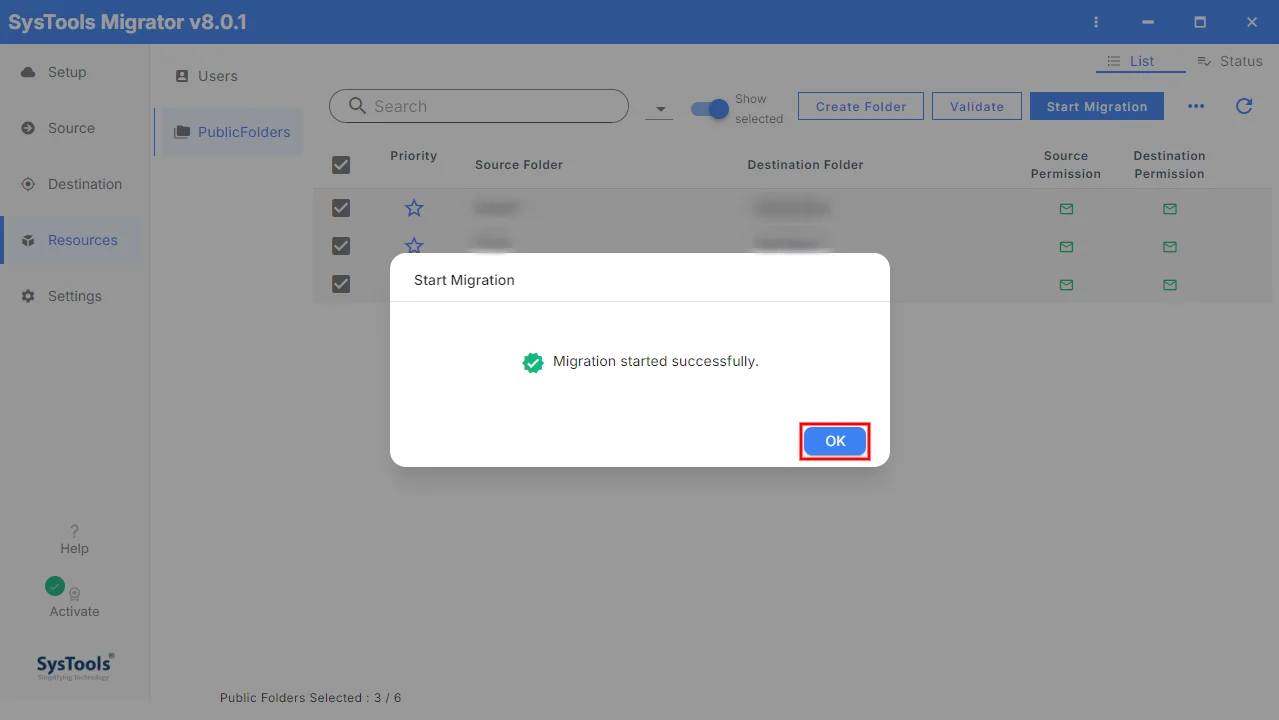Screen dimensions: 1279x720
Task: Click the search magnifier icon
Action: (357, 106)
